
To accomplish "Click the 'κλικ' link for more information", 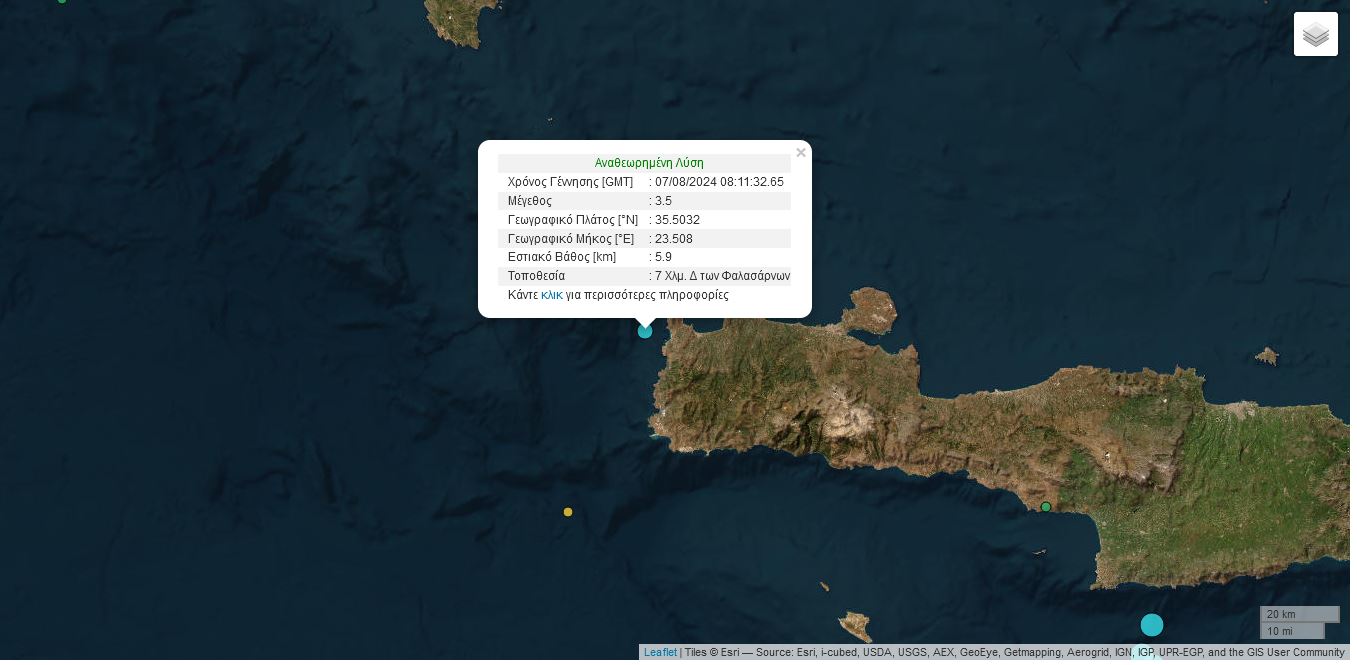I will [x=551, y=295].
